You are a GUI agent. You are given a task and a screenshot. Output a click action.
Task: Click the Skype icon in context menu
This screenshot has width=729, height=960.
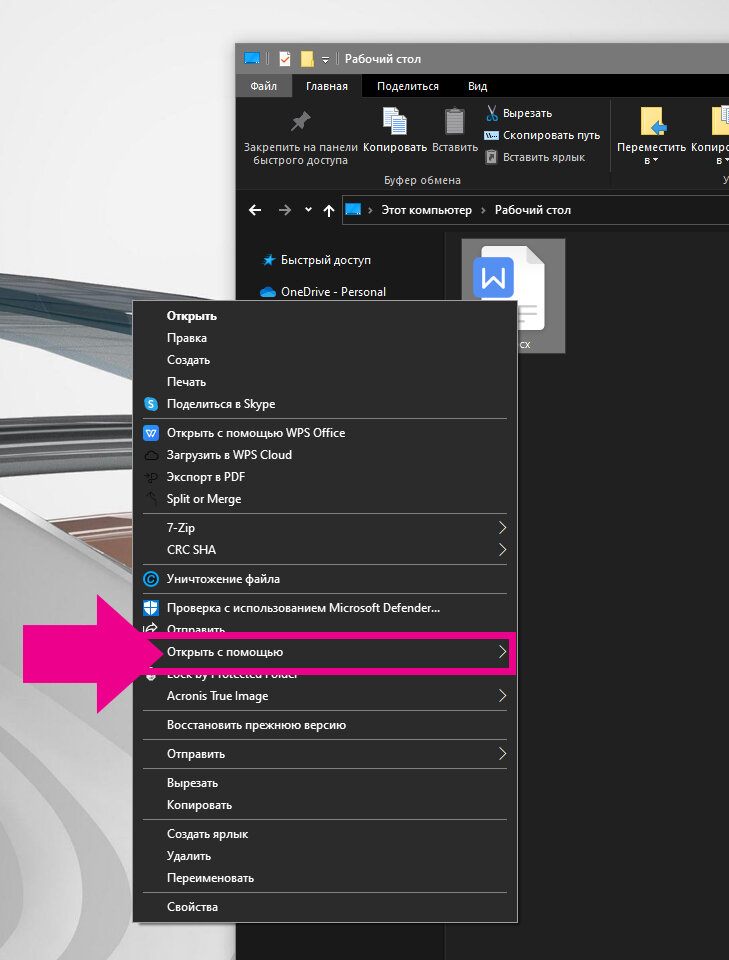tap(151, 404)
